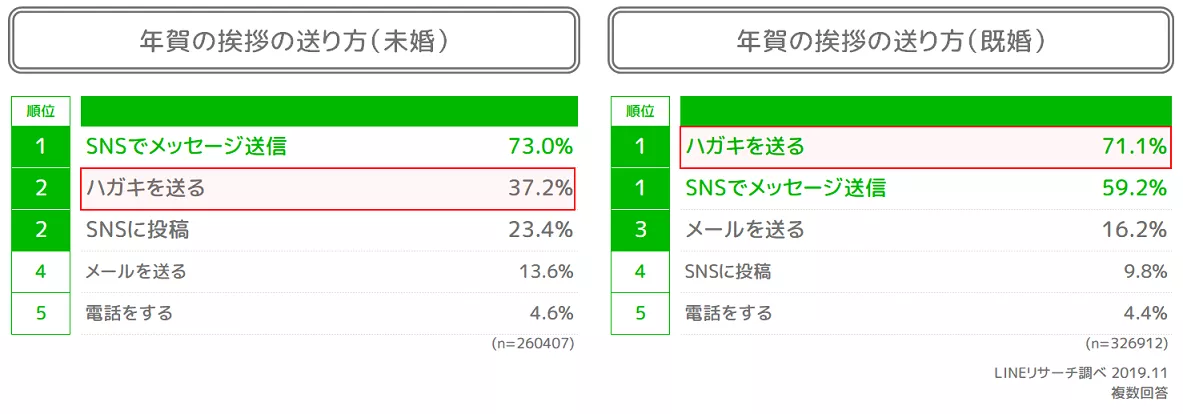Click the メールを送る label beside 13.6%
The image size is (1183, 414).
tap(136, 271)
